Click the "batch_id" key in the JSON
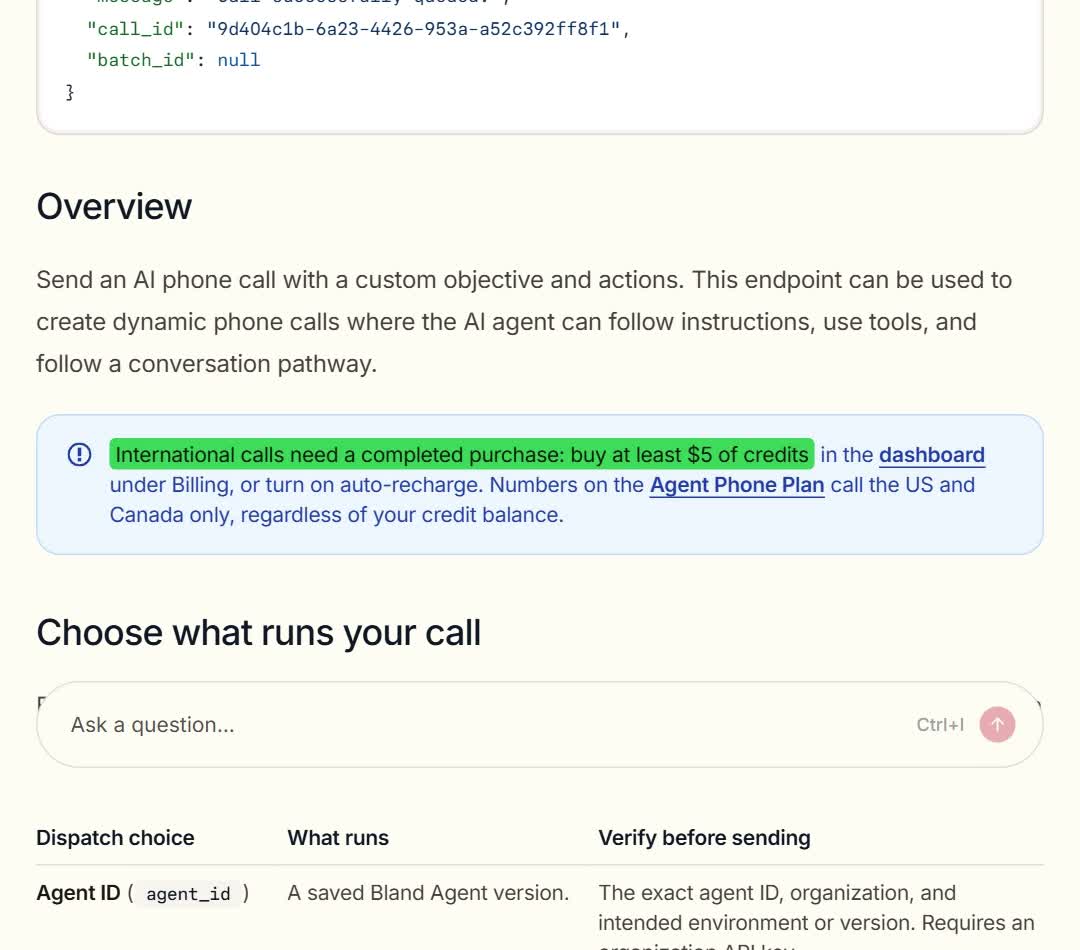Screen dimensions: 1080x950 click(141, 61)
